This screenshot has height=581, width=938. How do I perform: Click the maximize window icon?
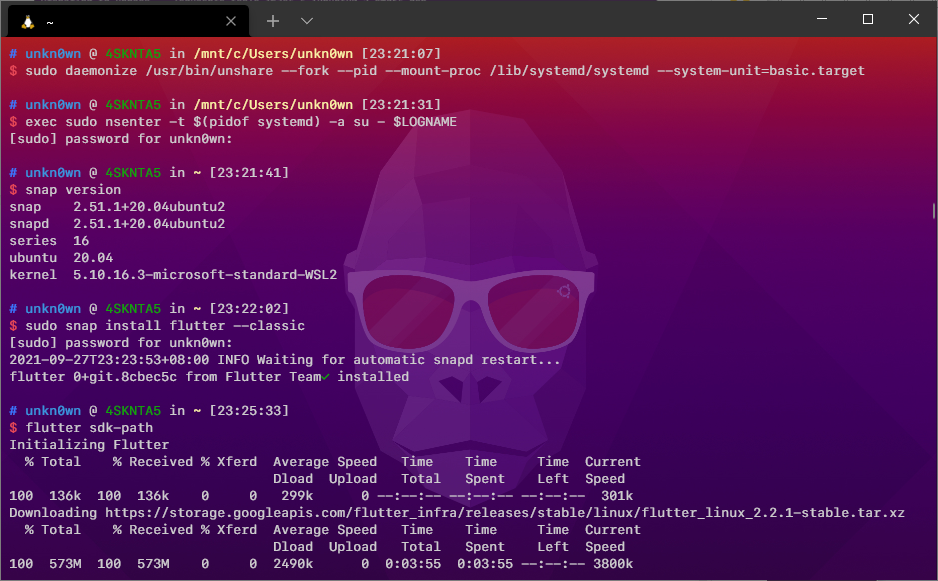[866, 19]
